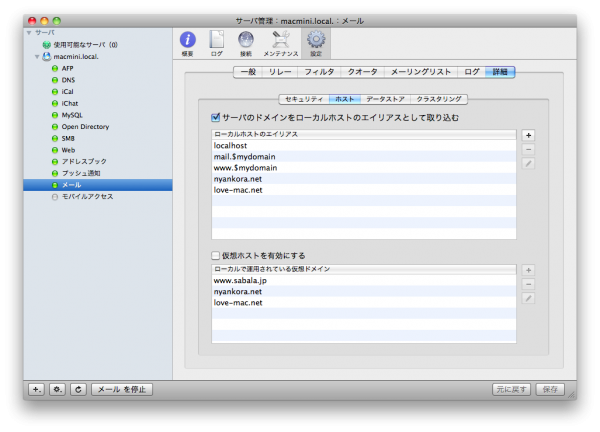Viewport: 600px width, 432px height.
Task: Switch to the クオータ tab
Action: (x=362, y=72)
